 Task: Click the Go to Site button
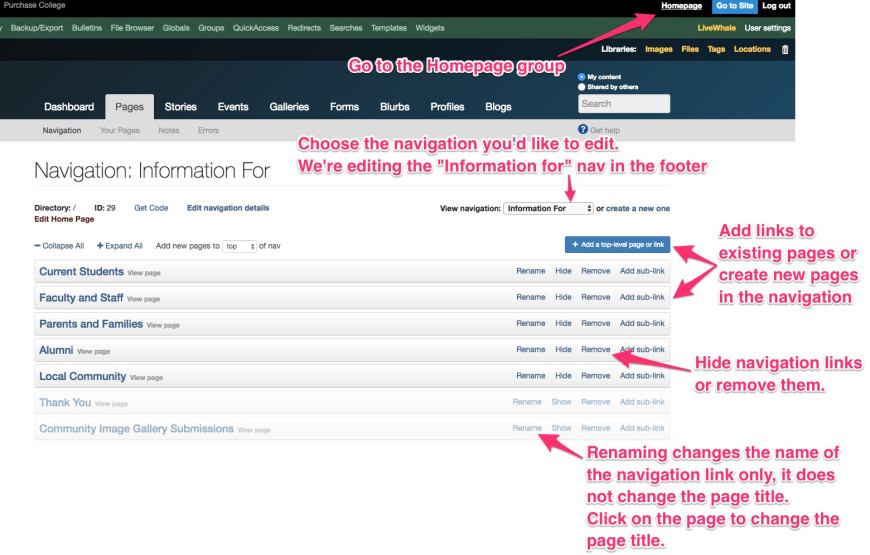click(x=735, y=6)
